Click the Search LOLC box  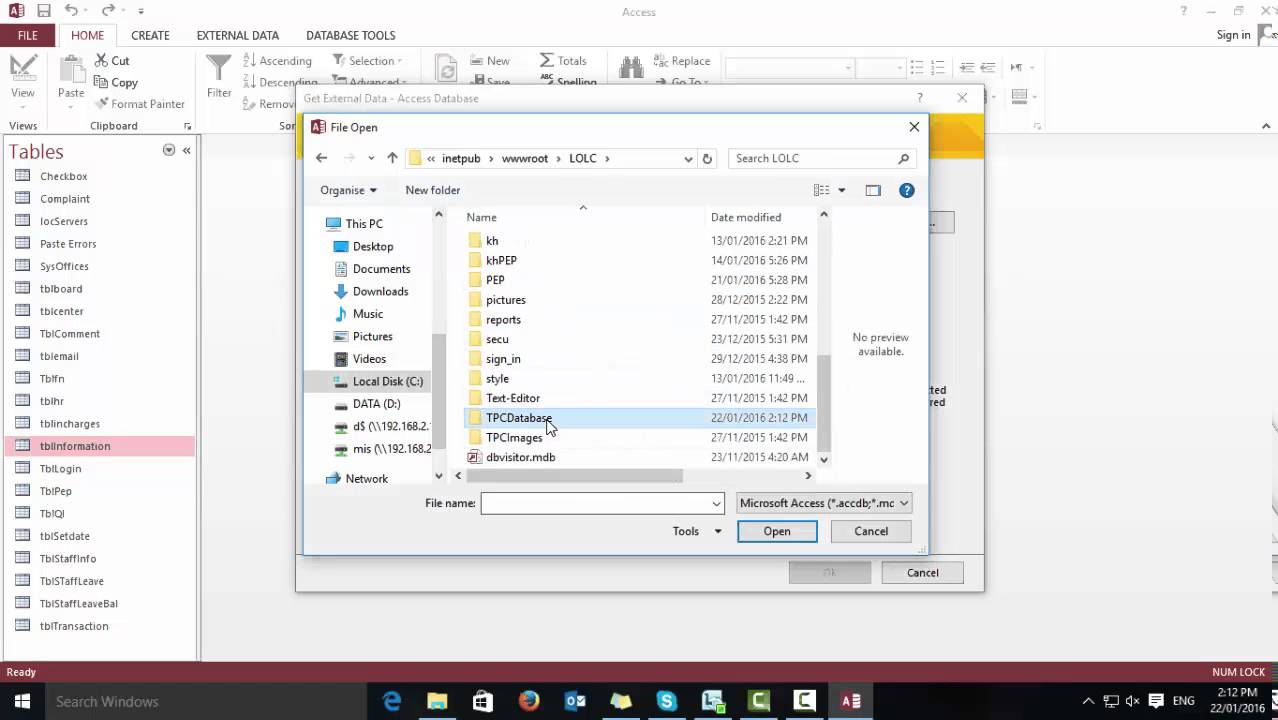click(815, 158)
